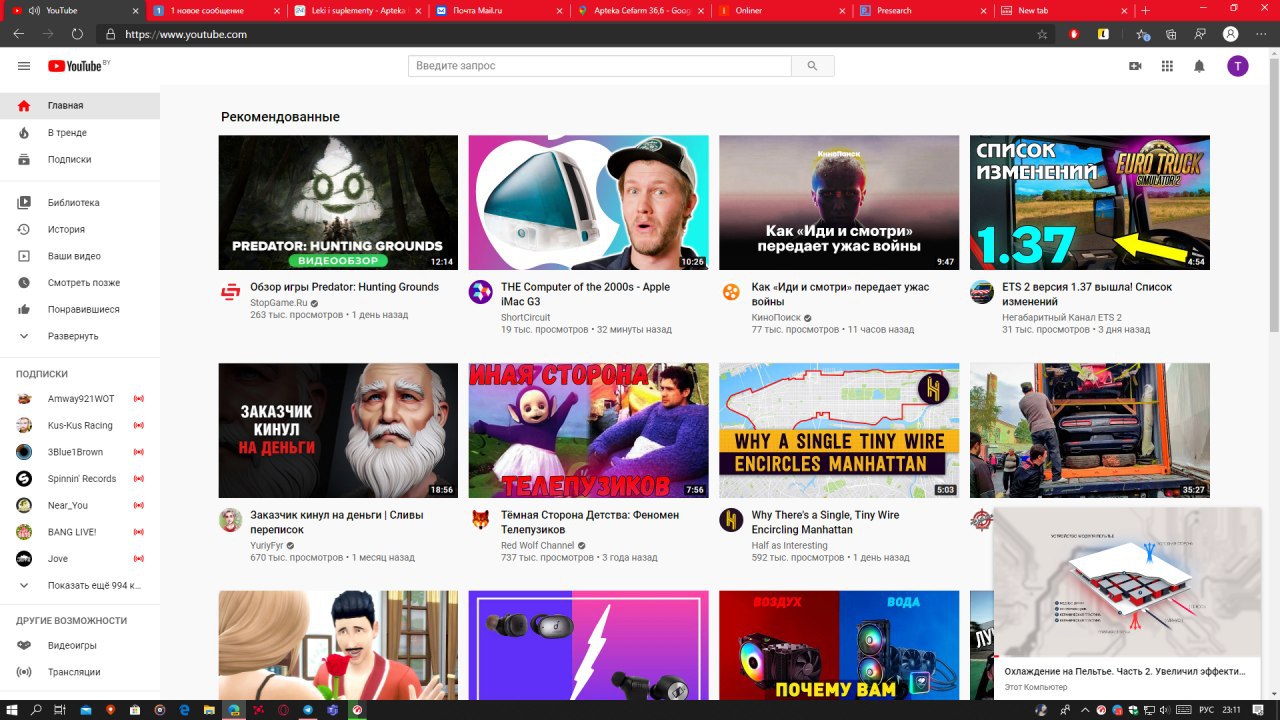Open the Jove subscription channel
1280x720 pixels.
[80, 559]
